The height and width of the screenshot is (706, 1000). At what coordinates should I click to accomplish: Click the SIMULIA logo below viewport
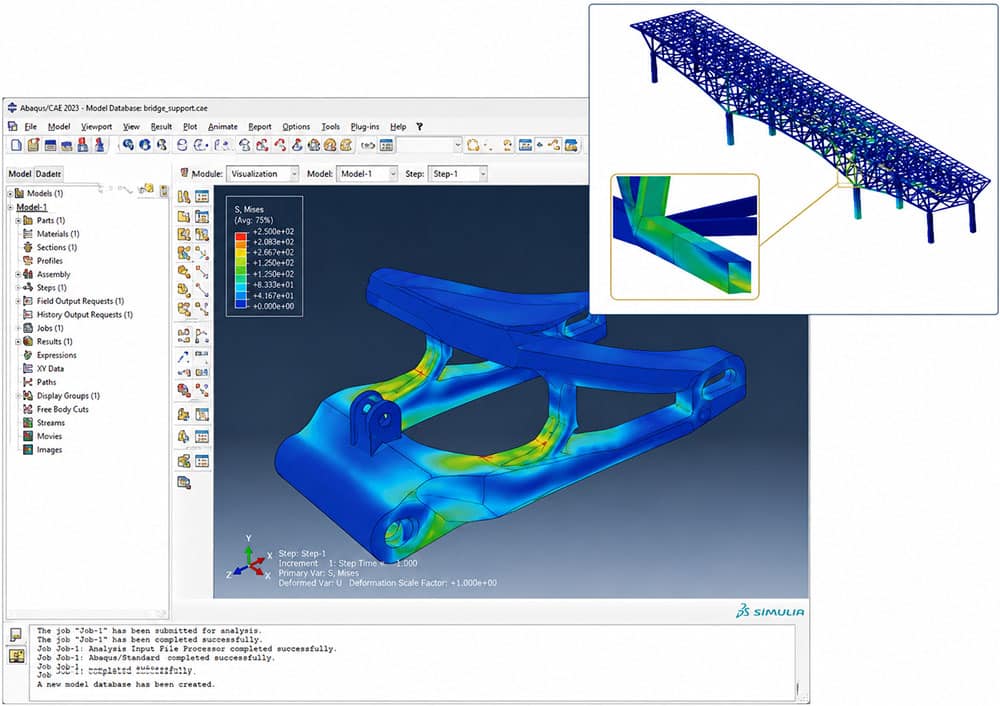(x=770, y=612)
